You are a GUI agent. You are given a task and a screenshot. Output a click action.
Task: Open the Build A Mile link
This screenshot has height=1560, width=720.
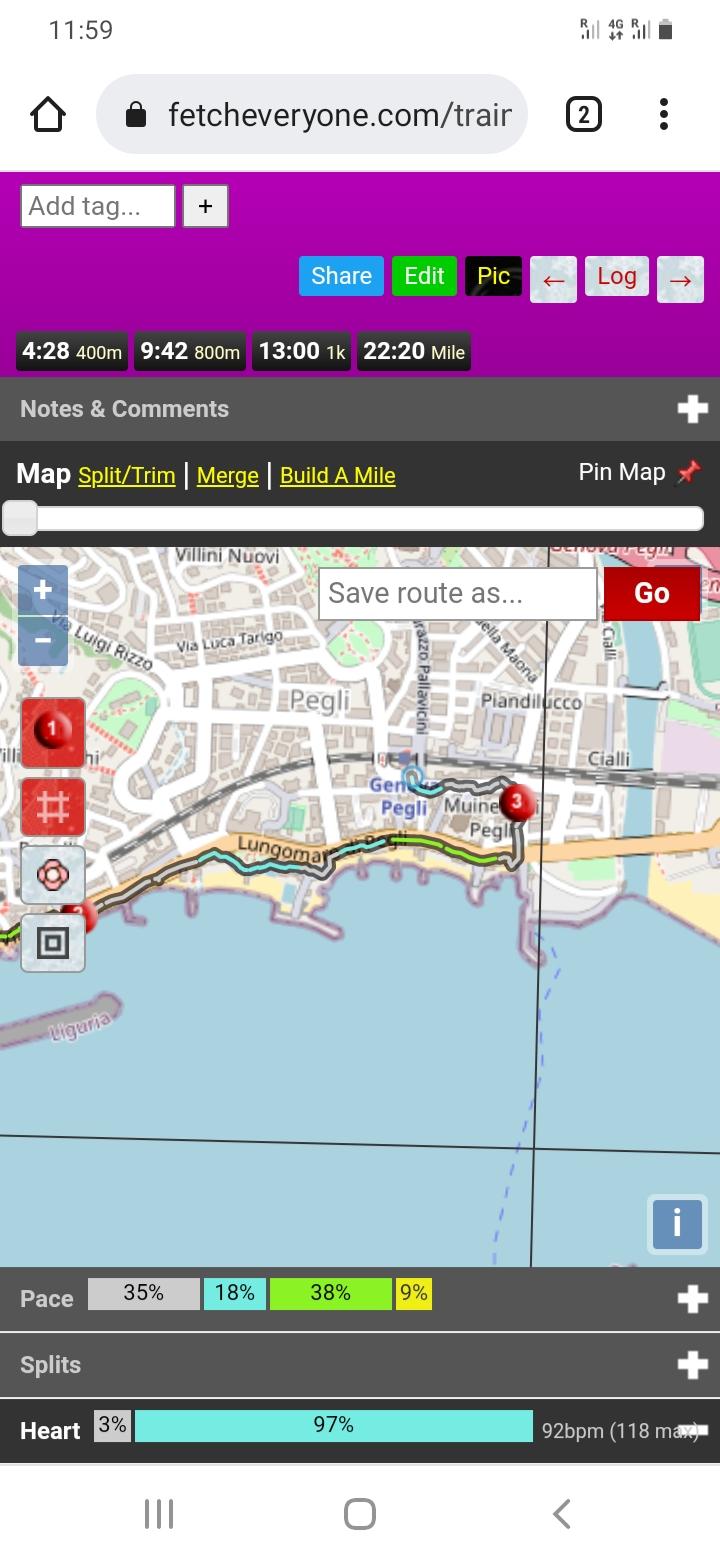click(x=338, y=475)
